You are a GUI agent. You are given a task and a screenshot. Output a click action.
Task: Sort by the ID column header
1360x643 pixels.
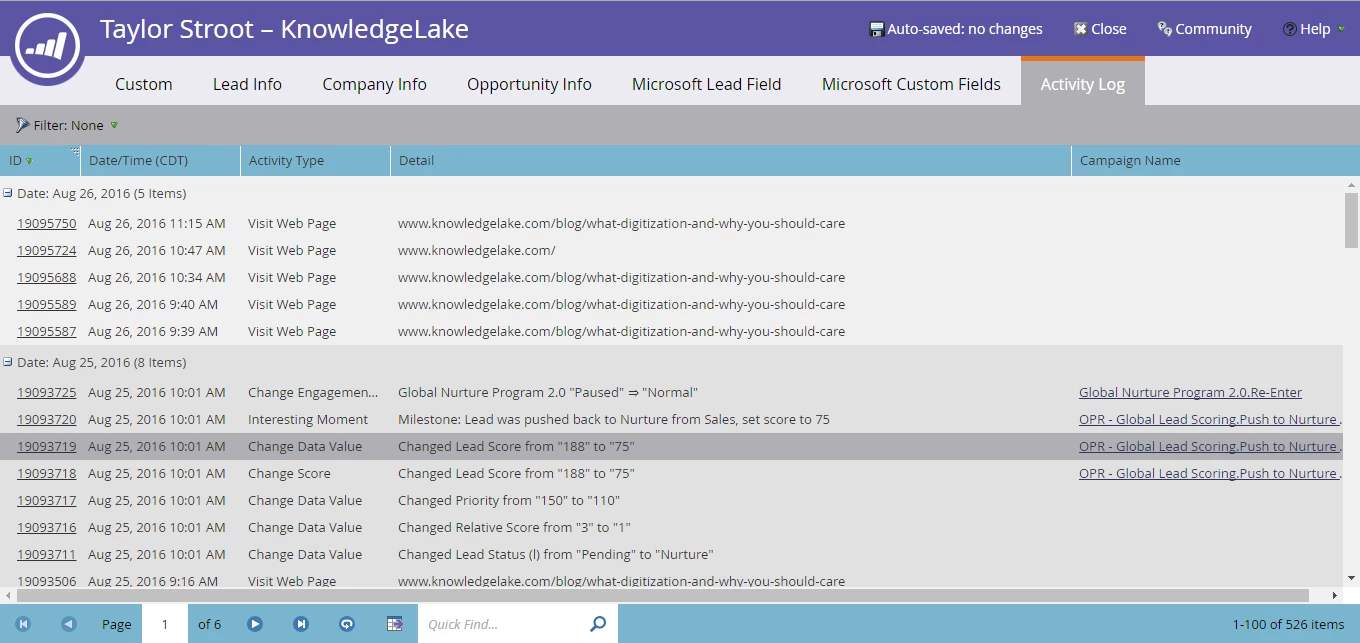40,160
